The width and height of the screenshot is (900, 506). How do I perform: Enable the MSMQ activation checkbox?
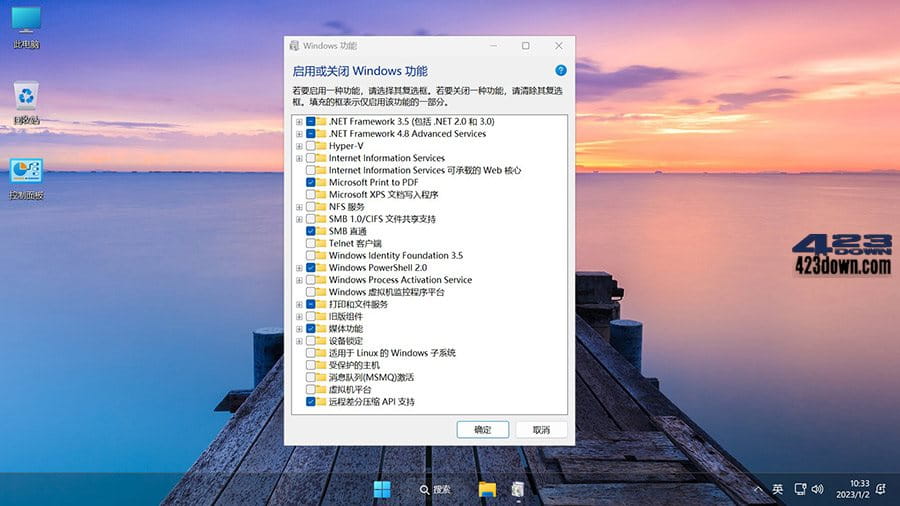pos(311,377)
